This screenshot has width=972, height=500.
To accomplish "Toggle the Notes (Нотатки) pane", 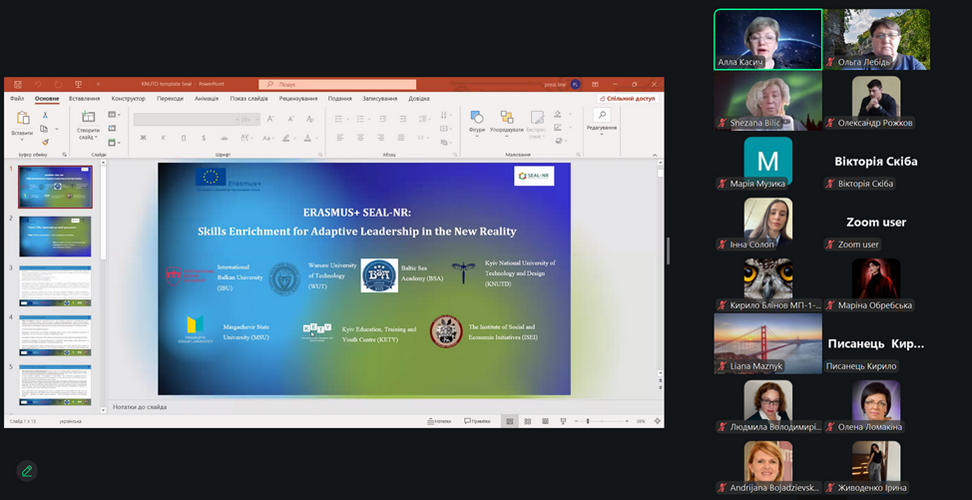I will coord(440,421).
